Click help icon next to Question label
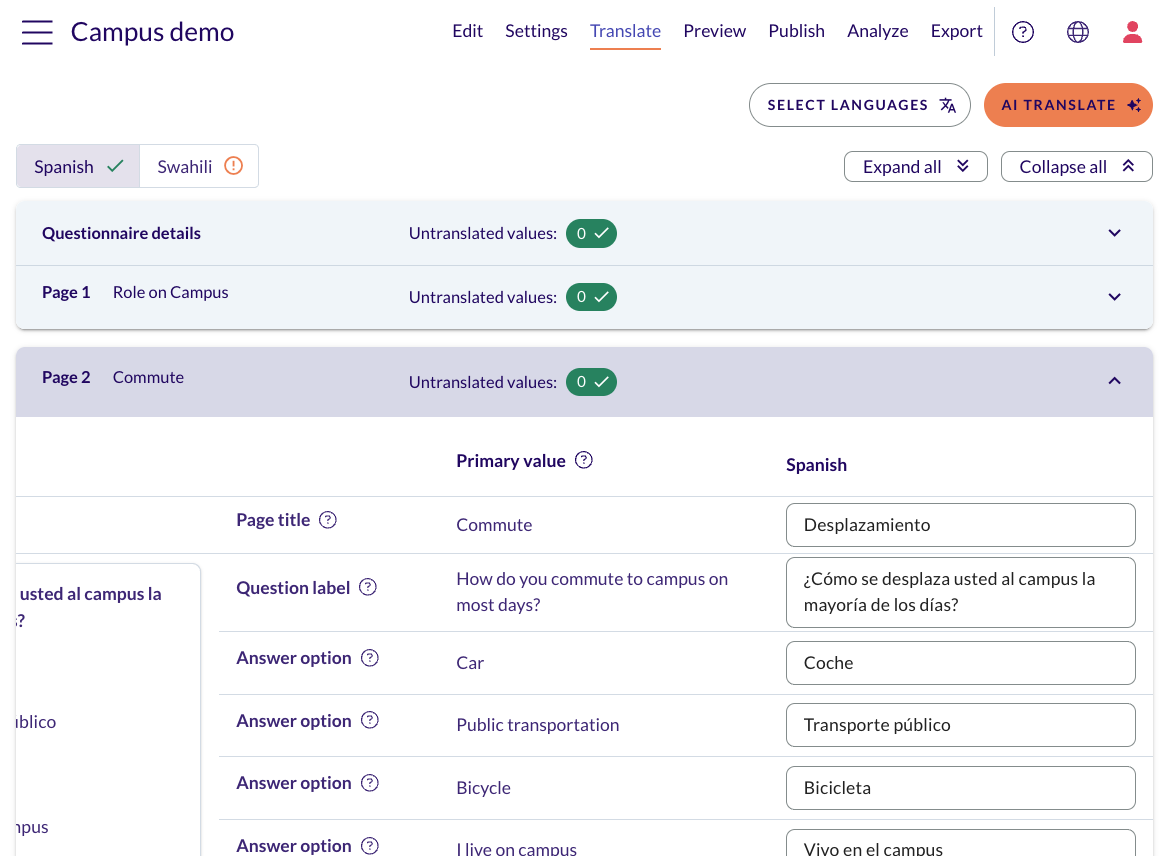Screen dimensions: 1169x856 point(368,588)
